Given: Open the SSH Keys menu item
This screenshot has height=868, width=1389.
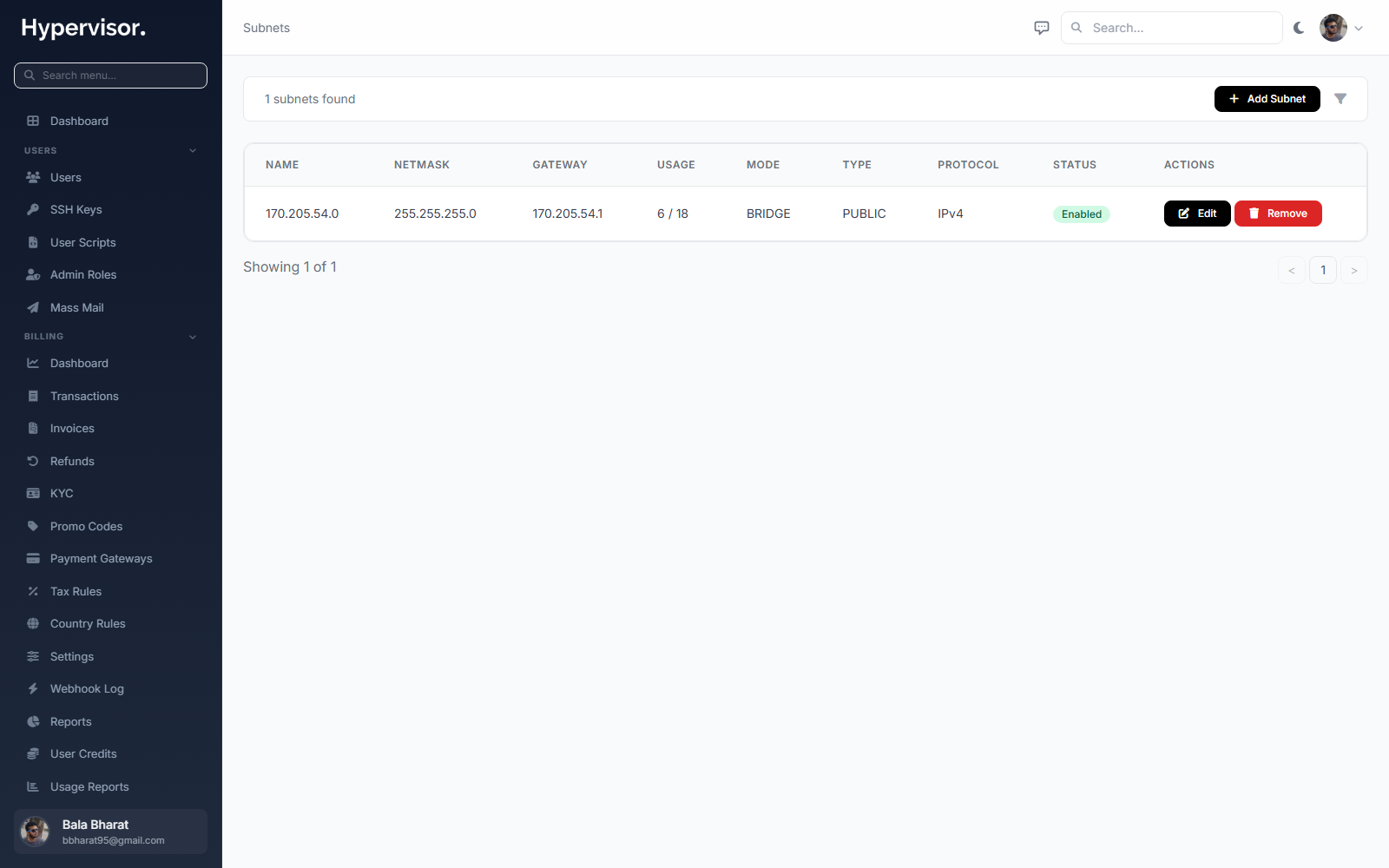Looking at the screenshot, I should [x=111, y=209].
